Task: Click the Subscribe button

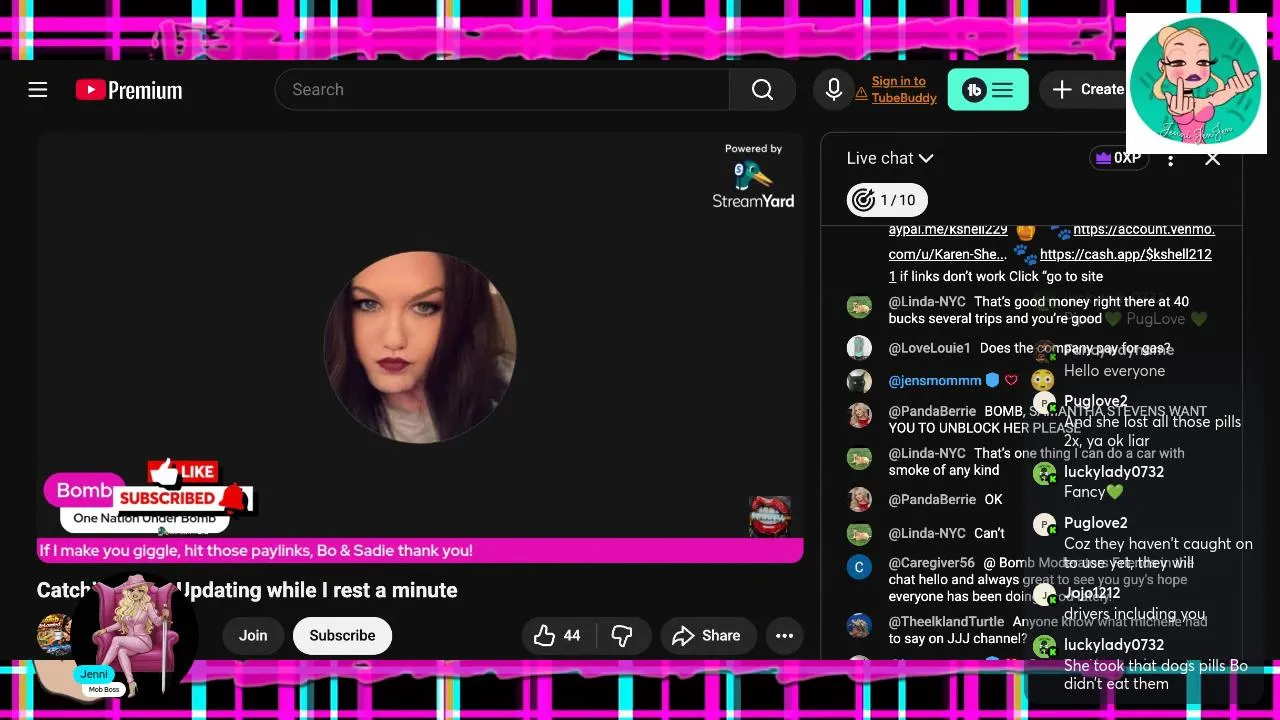Action: [342, 635]
